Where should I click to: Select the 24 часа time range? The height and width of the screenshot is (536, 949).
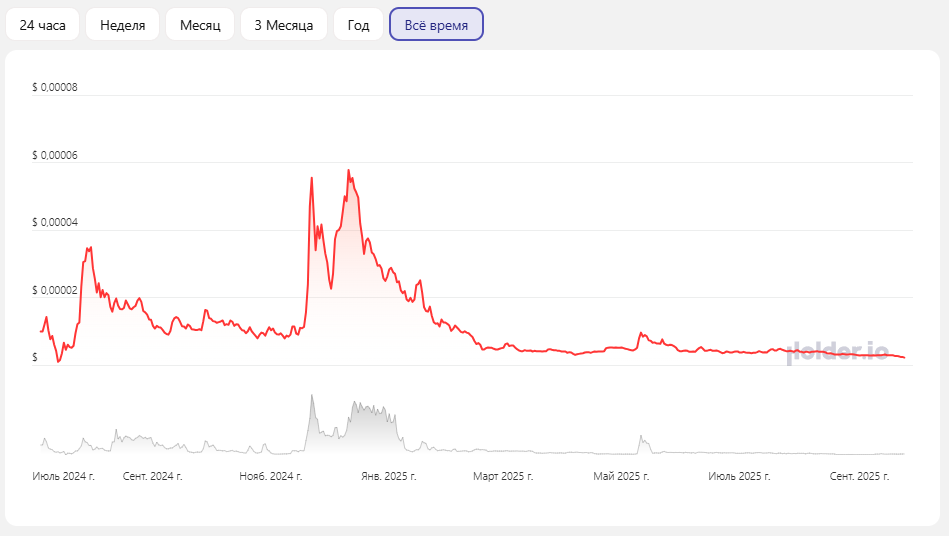[x=43, y=25]
